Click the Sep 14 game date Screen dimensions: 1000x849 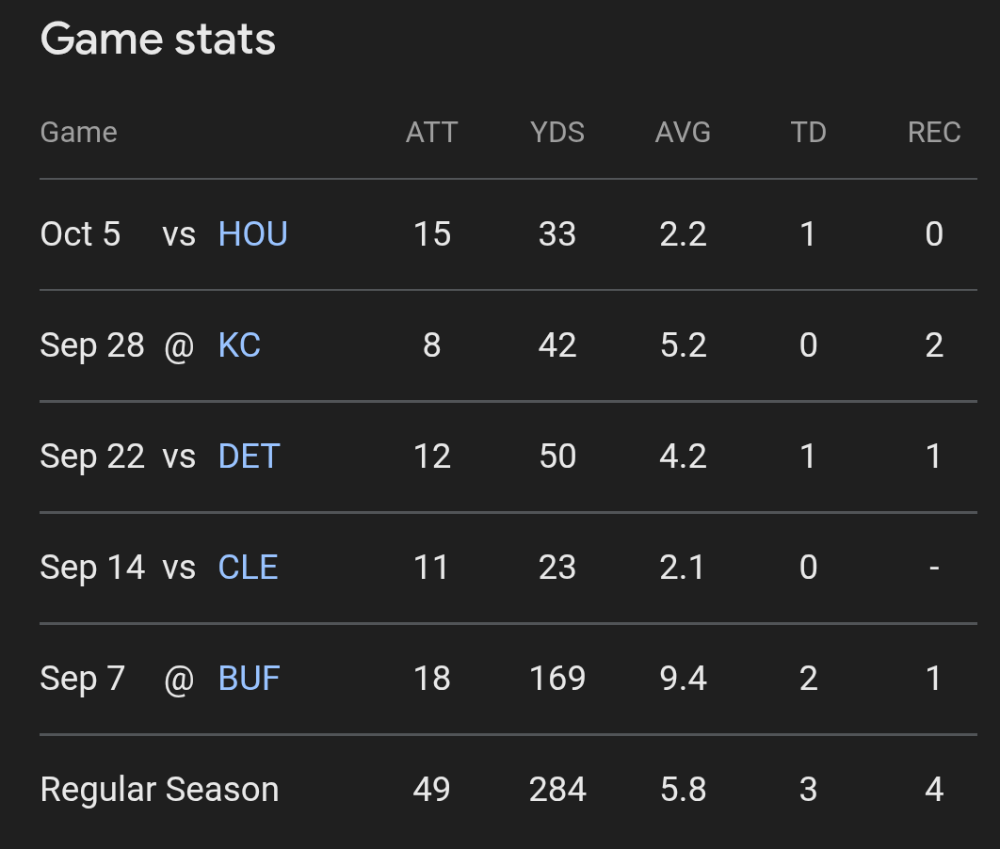pyautogui.click(x=92, y=567)
